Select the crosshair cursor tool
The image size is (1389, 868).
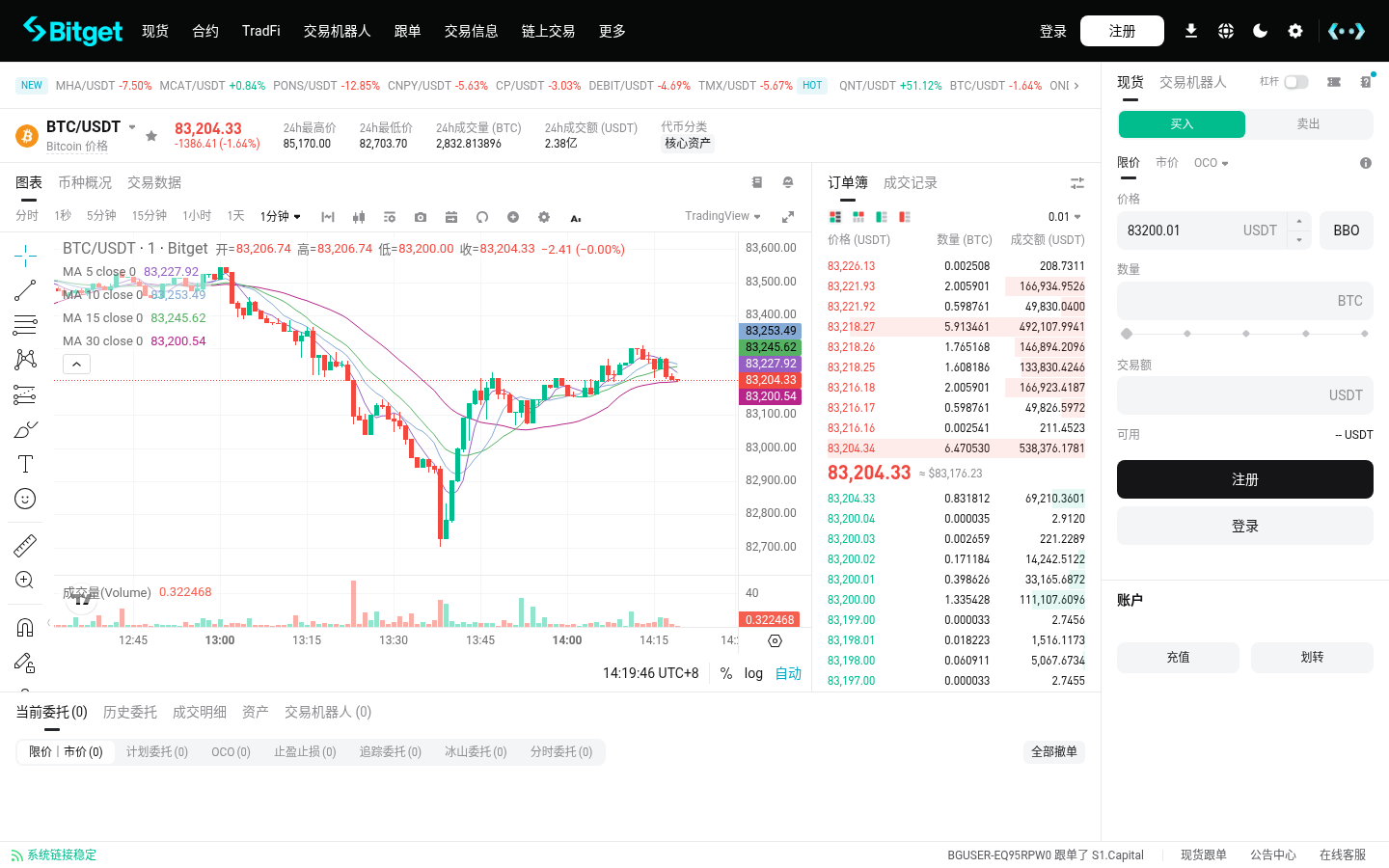tap(25, 256)
